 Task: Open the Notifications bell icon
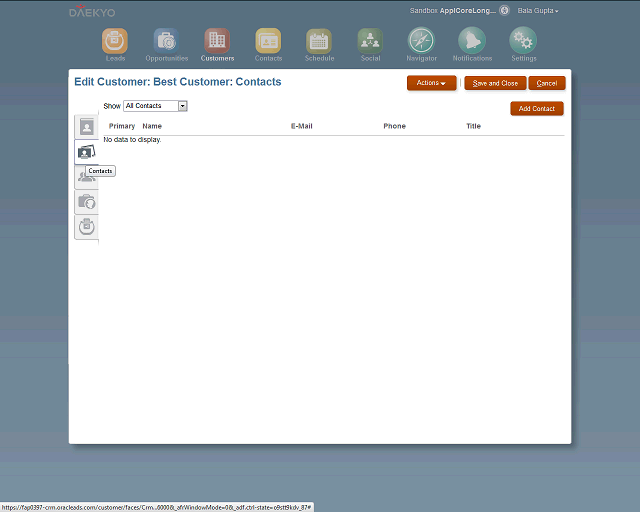click(472, 40)
